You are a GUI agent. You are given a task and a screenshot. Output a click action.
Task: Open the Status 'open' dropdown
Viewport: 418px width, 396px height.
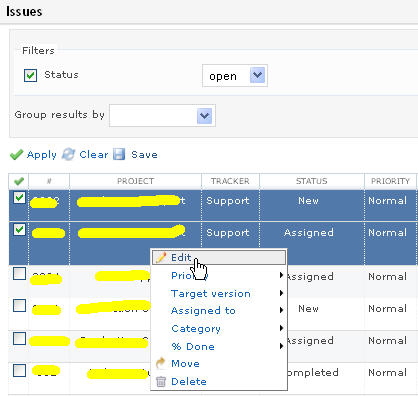click(x=235, y=76)
